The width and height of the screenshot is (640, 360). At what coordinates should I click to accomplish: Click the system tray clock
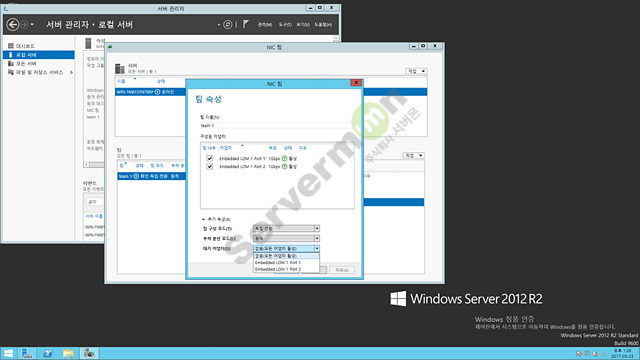point(623,353)
